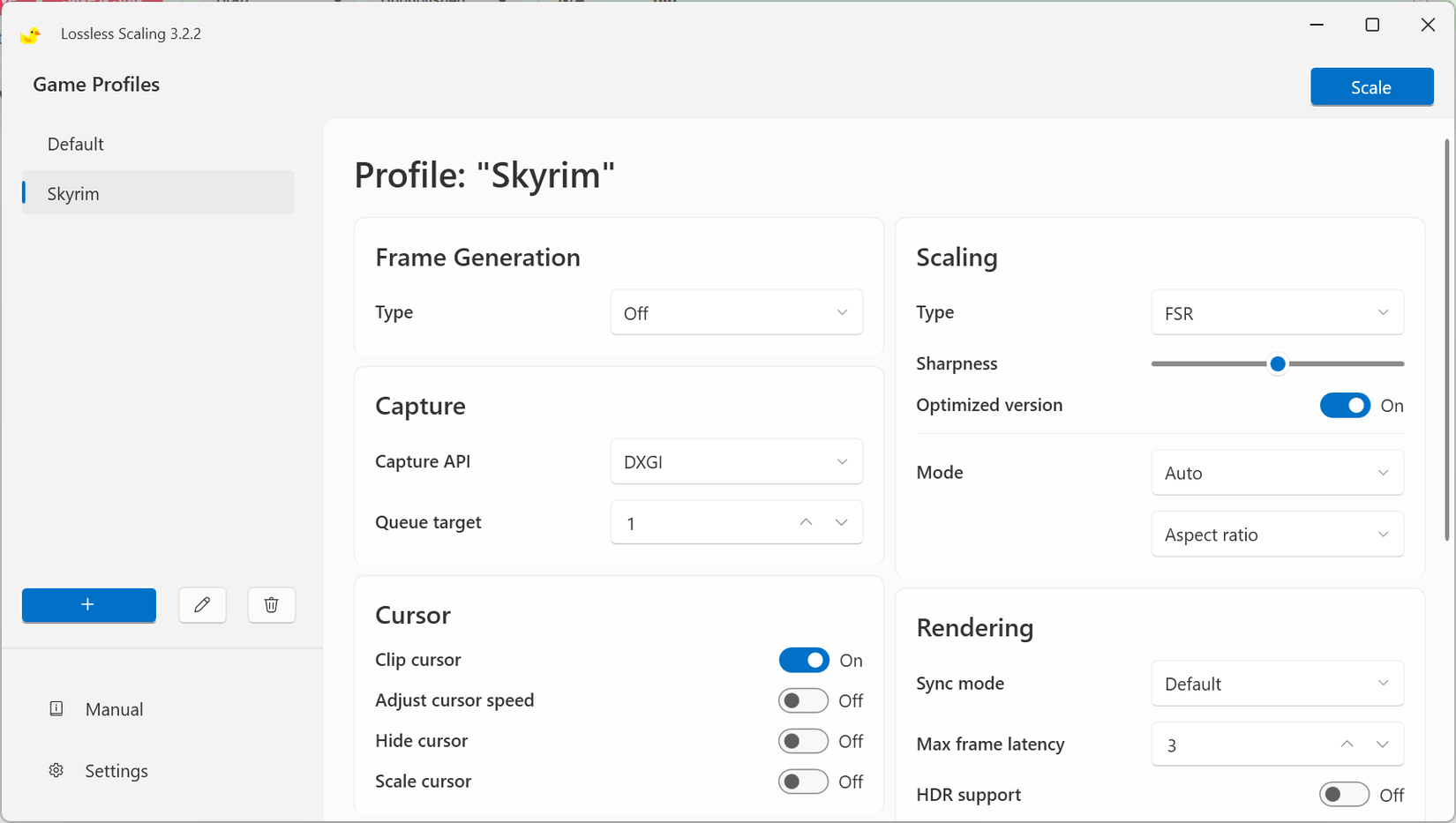Open the Capture API dropdown
The image size is (1456, 823).
click(736, 461)
